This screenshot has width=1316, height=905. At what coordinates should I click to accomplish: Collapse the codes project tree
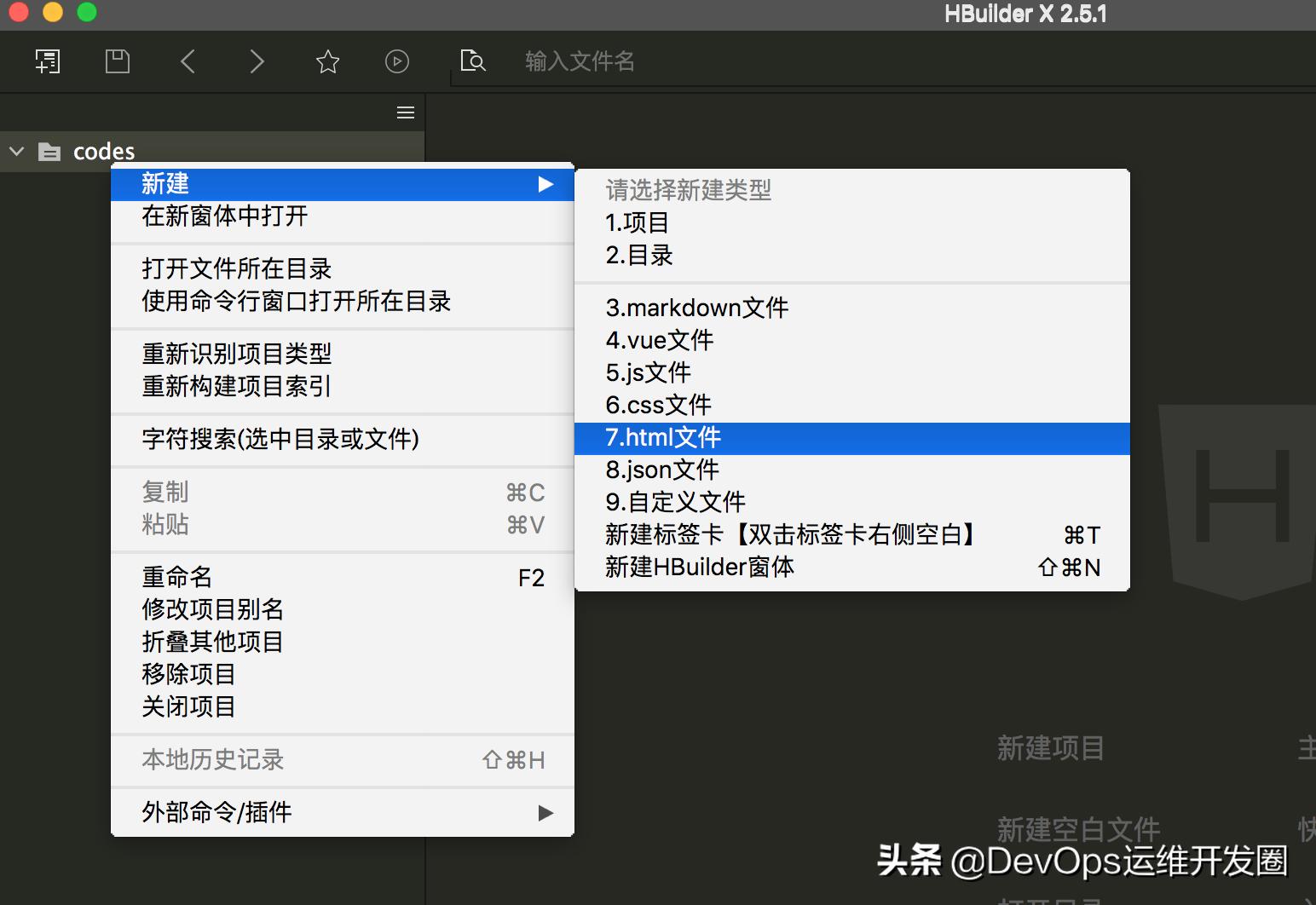pos(16,151)
